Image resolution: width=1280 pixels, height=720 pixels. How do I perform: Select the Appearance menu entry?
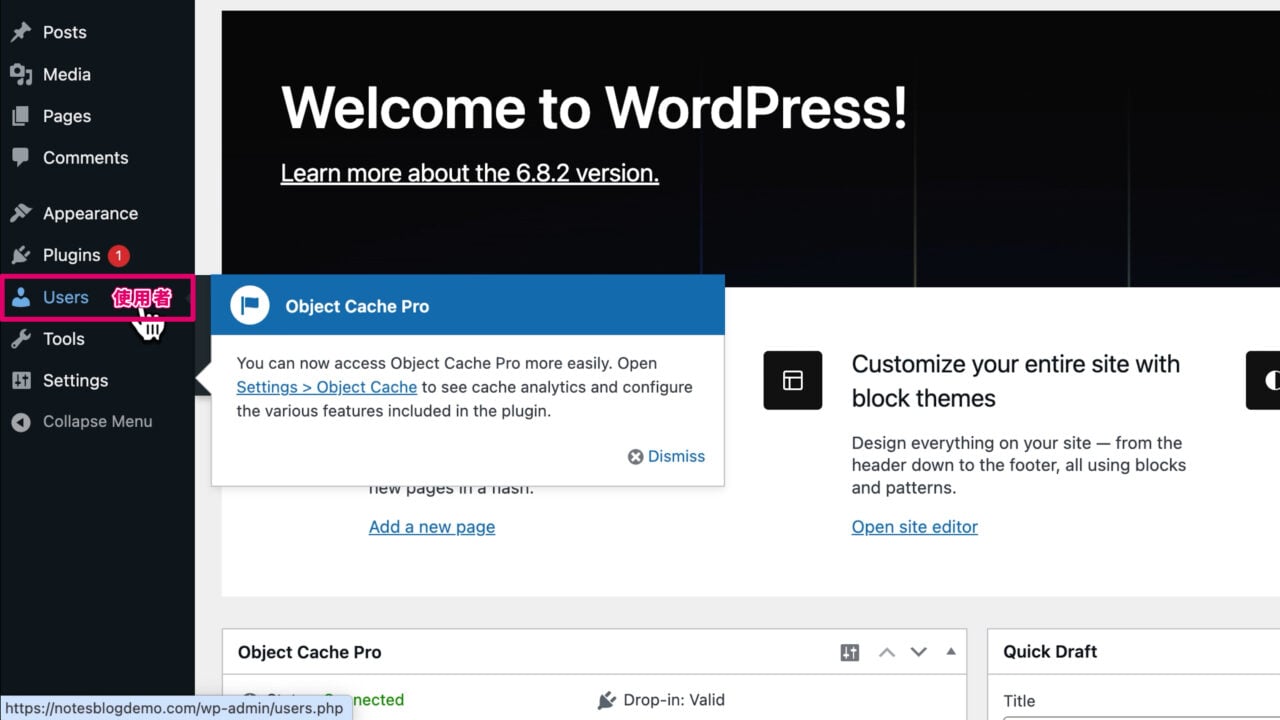90,213
